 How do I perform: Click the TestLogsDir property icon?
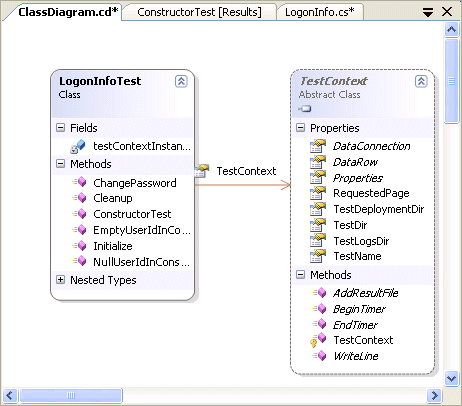318,241
